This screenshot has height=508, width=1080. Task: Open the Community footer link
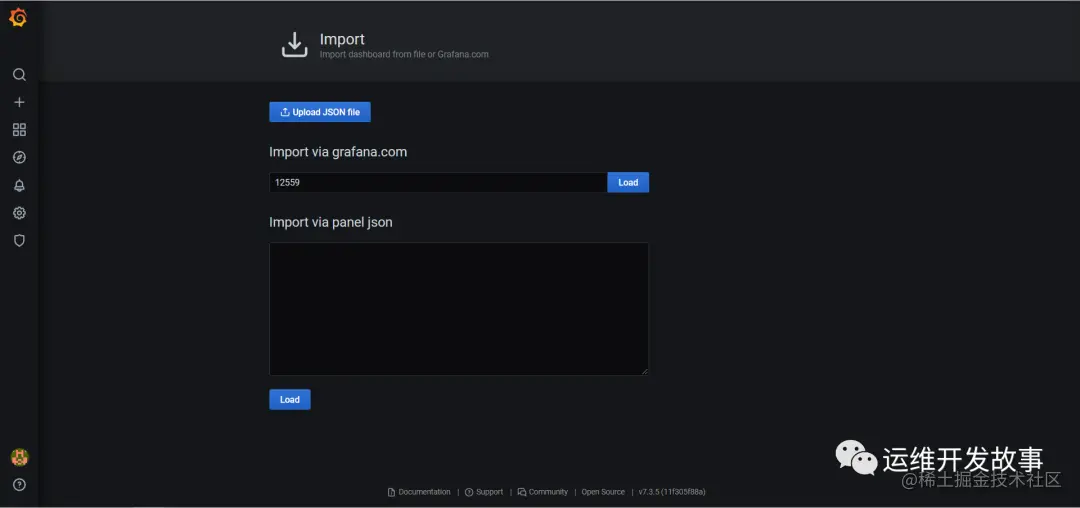tap(543, 492)
